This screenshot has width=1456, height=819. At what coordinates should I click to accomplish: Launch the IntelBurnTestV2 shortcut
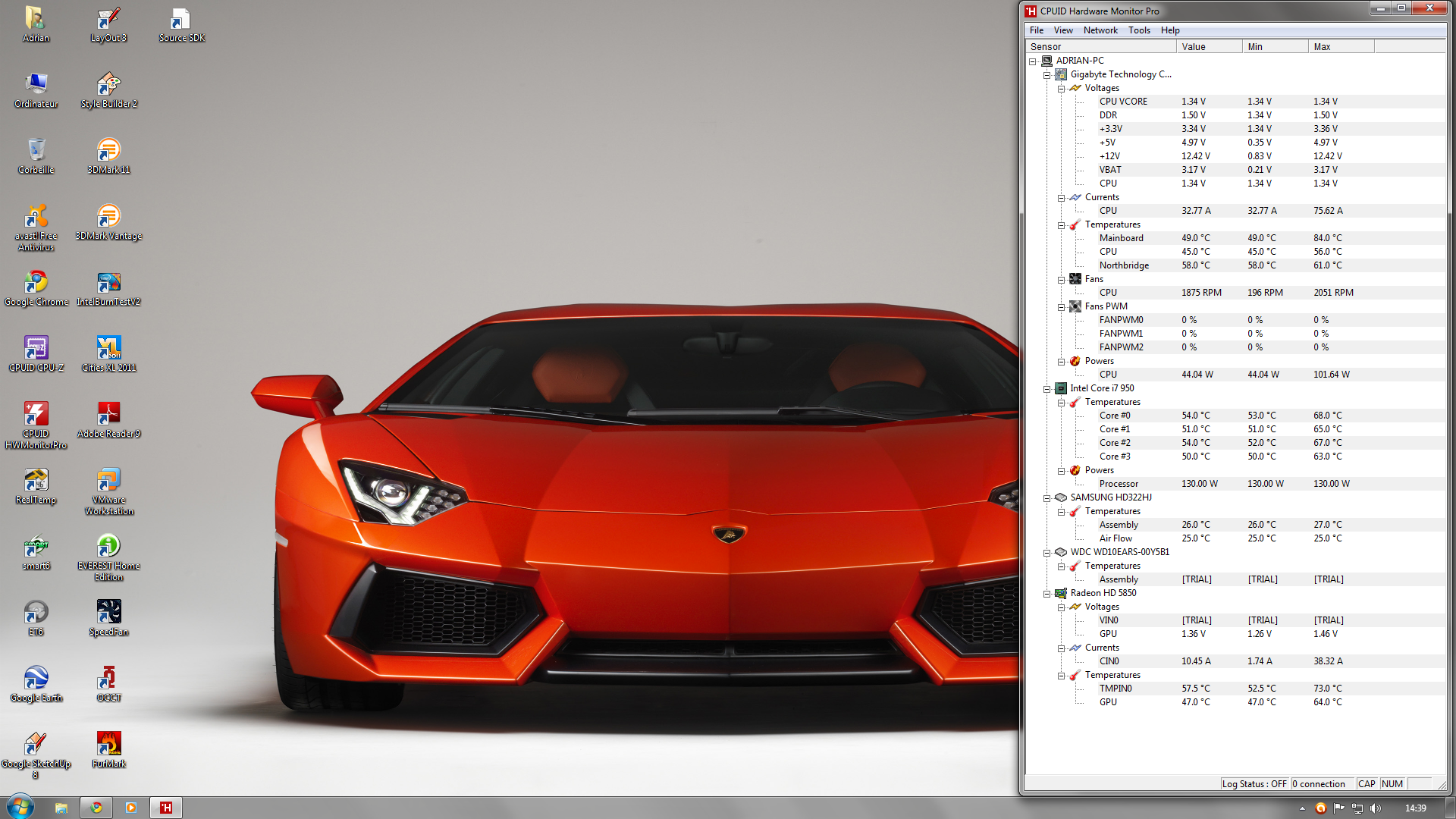[108, 283]
